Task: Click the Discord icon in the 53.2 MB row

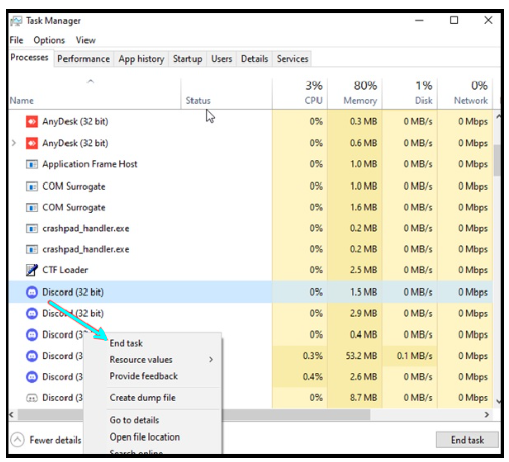Action: click(32, 356)
